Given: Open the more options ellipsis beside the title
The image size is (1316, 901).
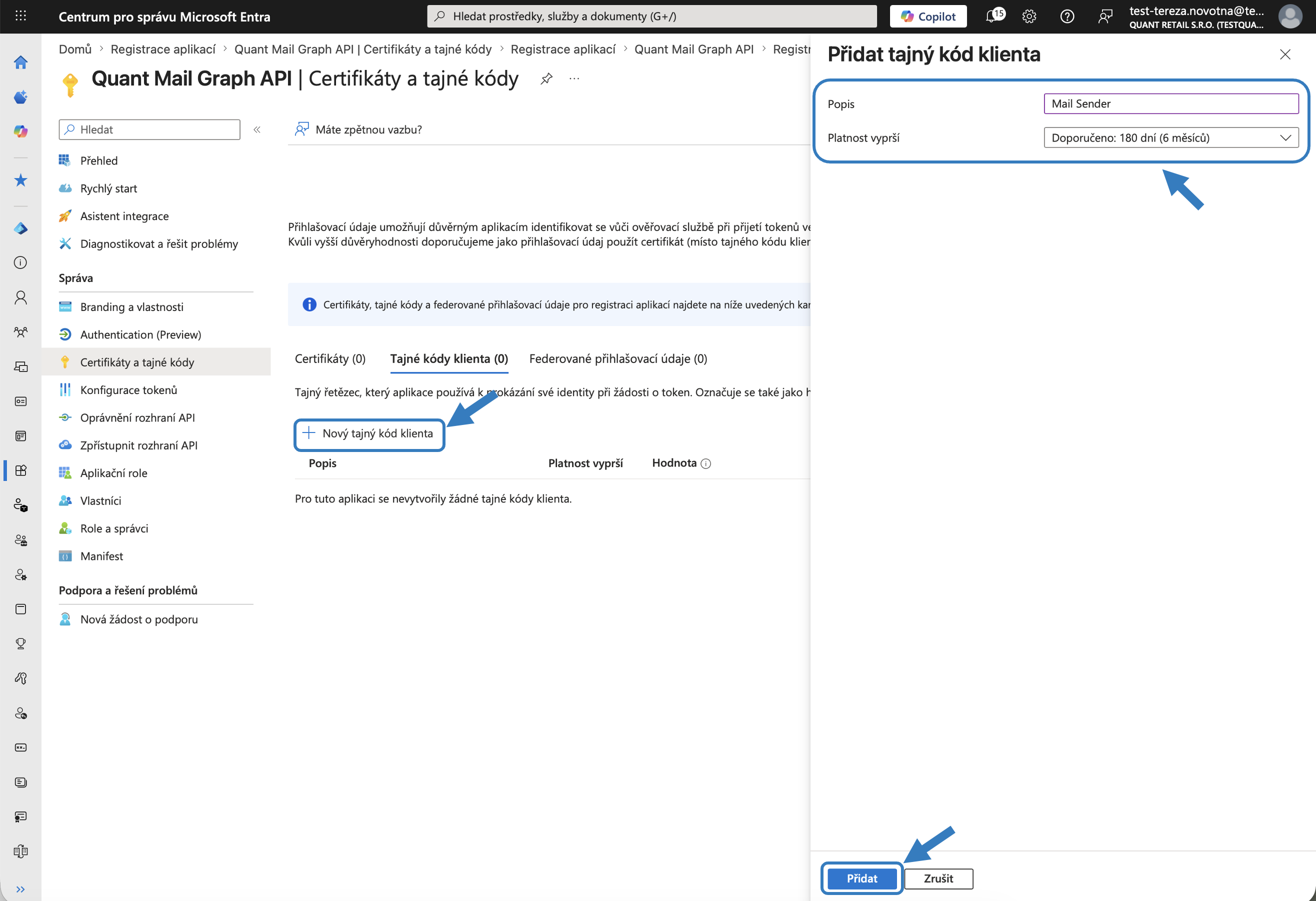Looking at the screenshot, I should pyautogui.click(x=574, y=78).
